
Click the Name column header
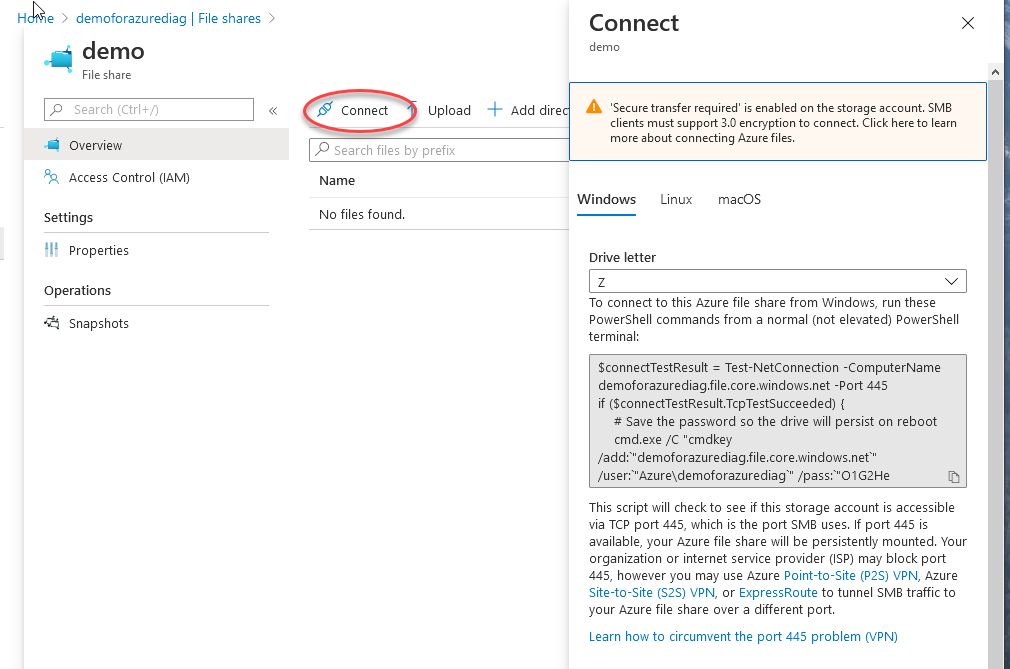click(x=337, y=181)
